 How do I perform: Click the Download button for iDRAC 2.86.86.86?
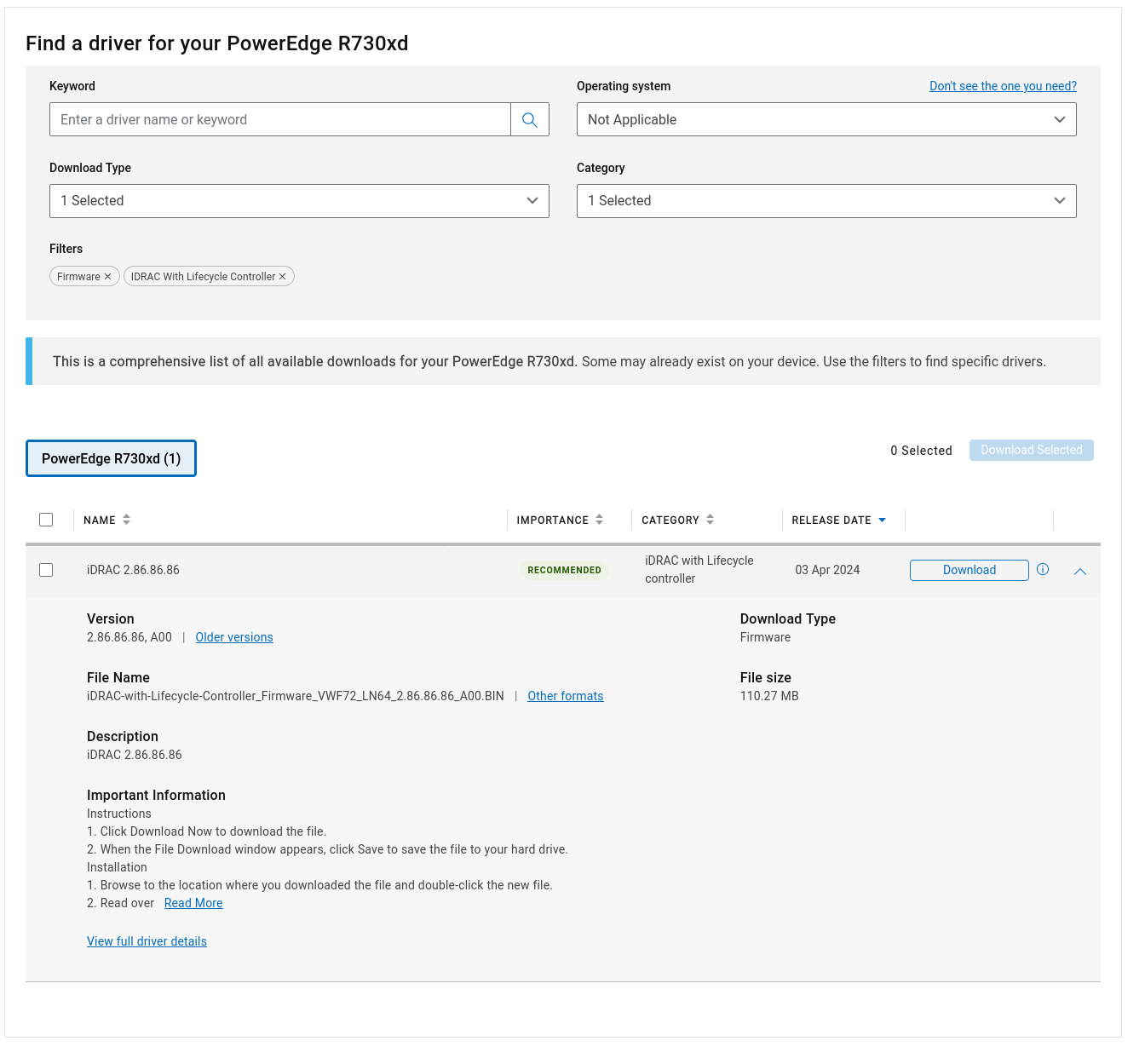[970, 570]
